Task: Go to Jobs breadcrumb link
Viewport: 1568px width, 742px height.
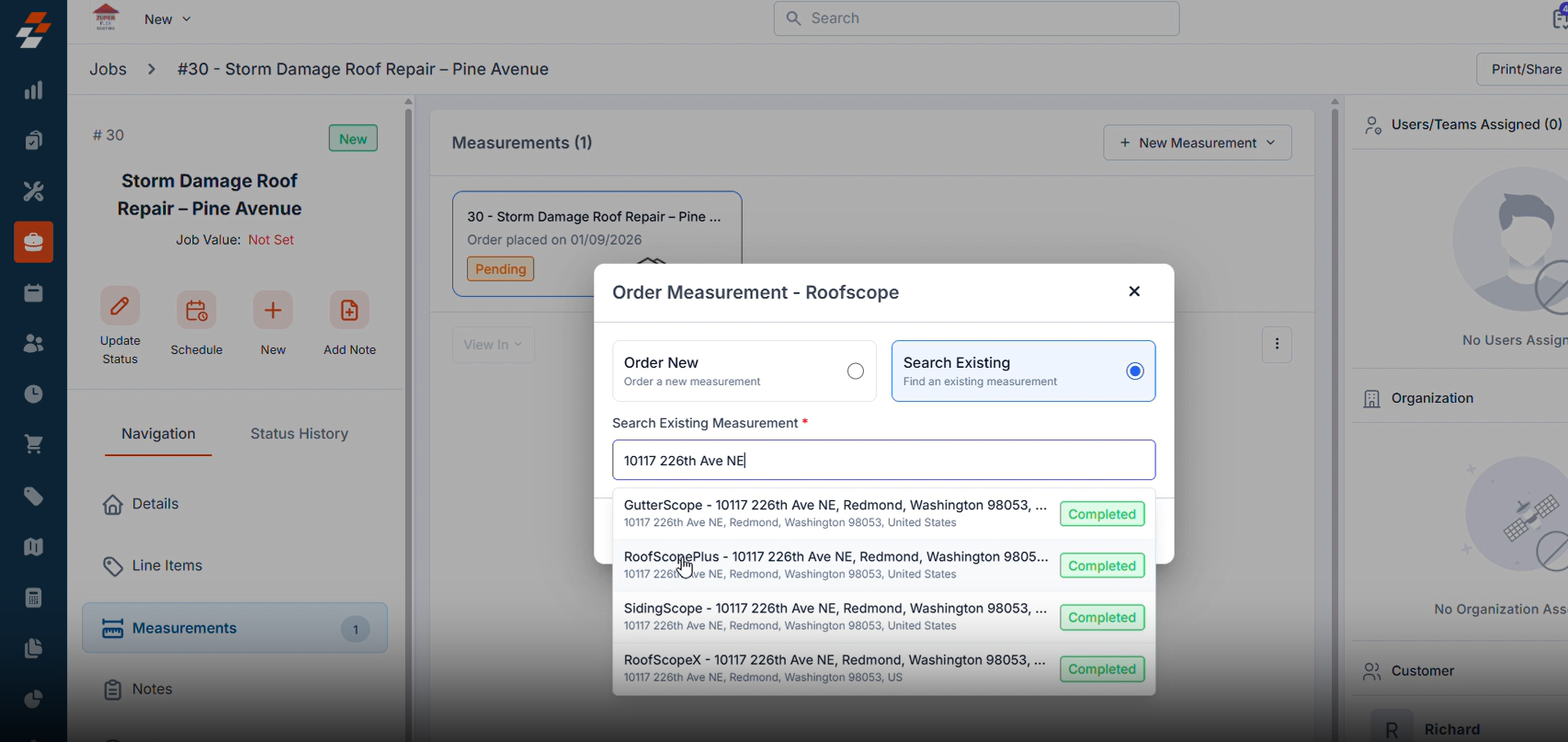Action: click(x=108, y=69)
